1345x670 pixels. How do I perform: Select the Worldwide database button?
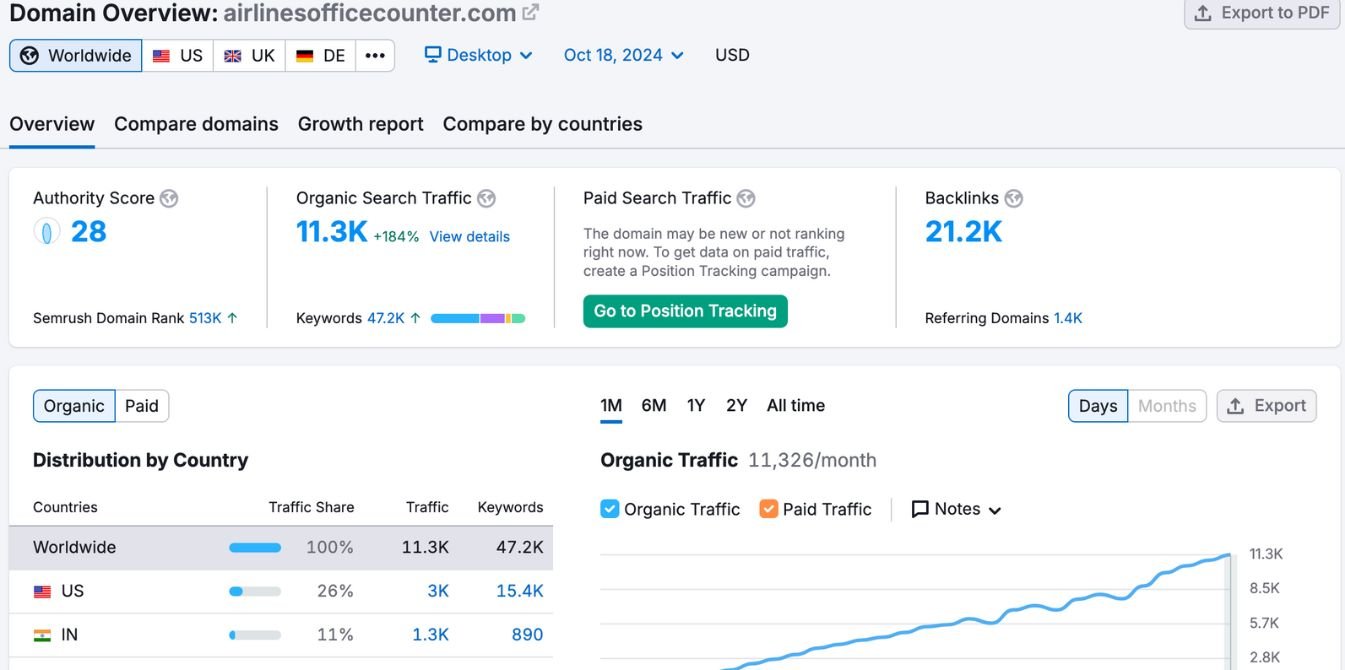coord(76,56)
